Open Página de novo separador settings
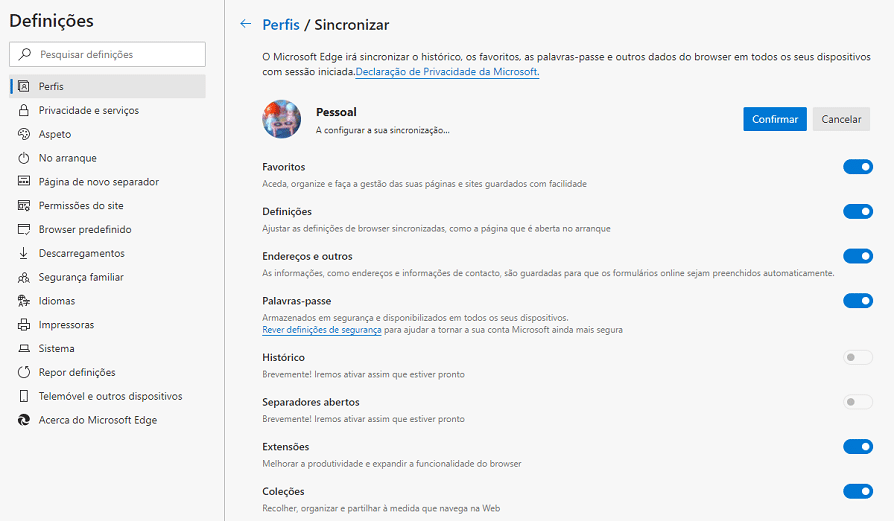Viewport: 894px width, 521px height. (107, 181)
